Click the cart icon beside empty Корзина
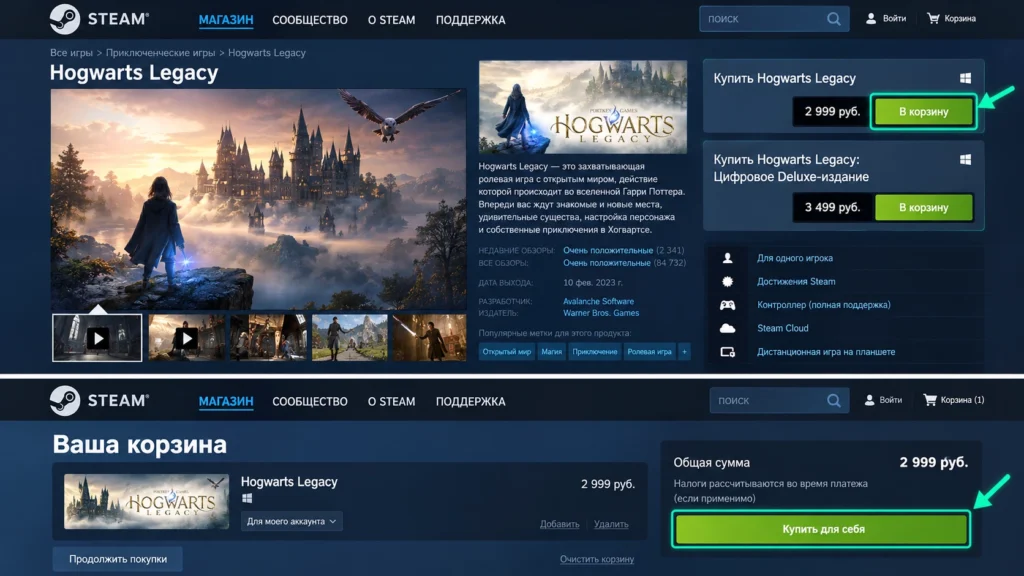Screen dimensions: 1024x576 point(933,18)
